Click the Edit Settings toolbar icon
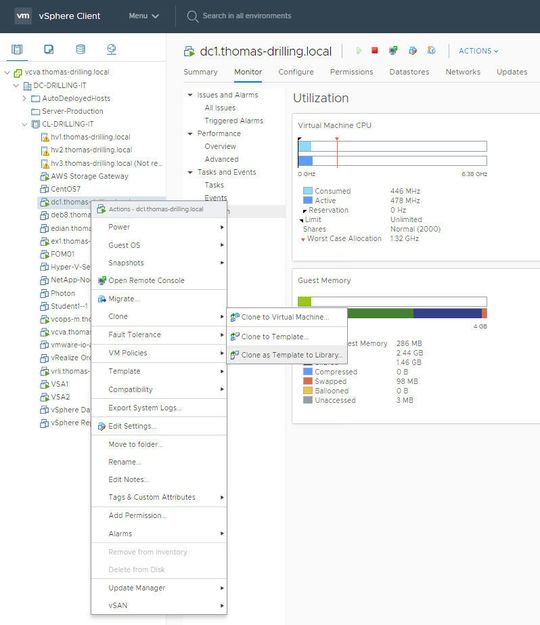This screenshot has width=540, height=625. (413, 51)
